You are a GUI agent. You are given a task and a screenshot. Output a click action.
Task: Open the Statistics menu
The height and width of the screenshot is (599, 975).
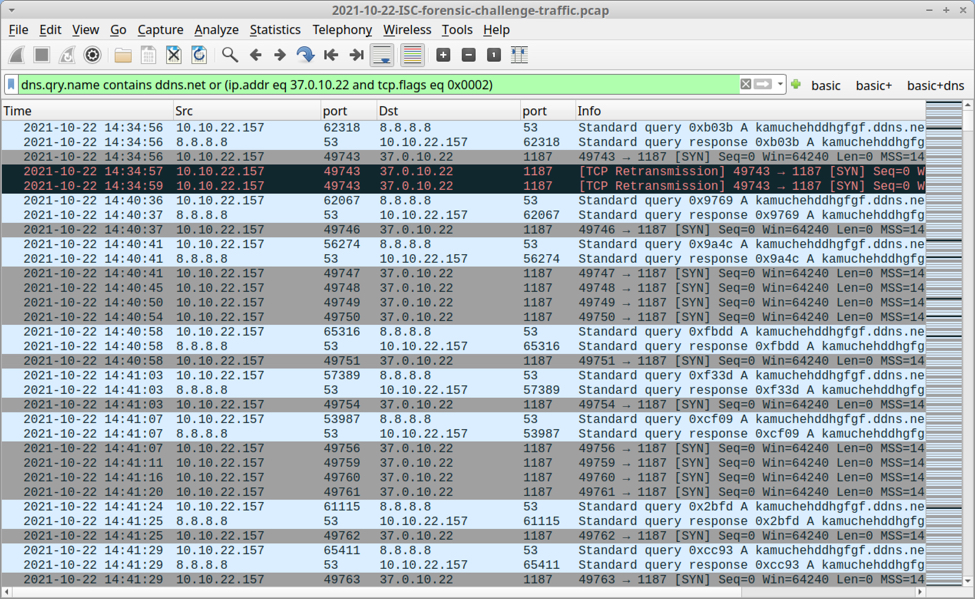[274, 30]
